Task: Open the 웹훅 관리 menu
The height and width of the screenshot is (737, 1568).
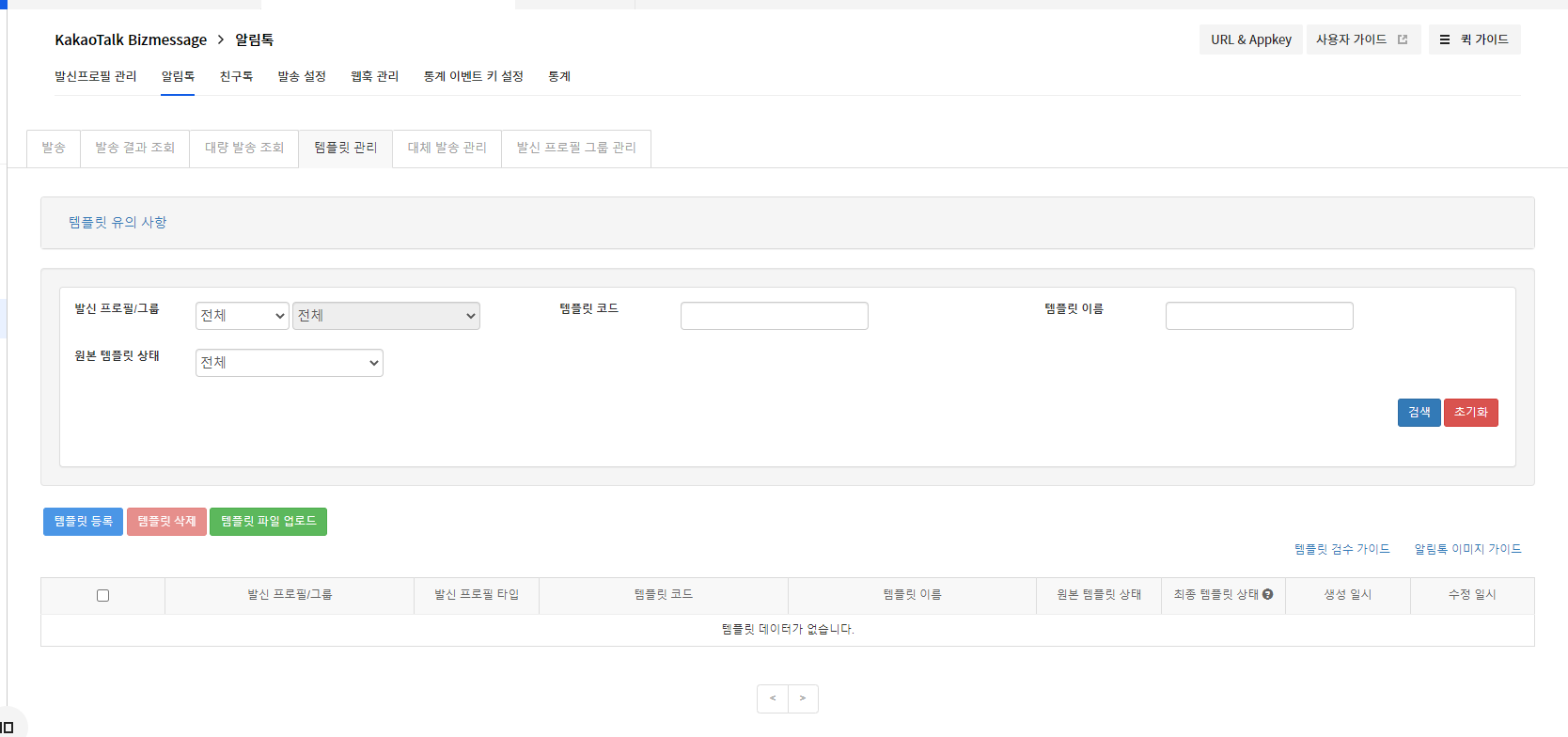Action: 375,76
